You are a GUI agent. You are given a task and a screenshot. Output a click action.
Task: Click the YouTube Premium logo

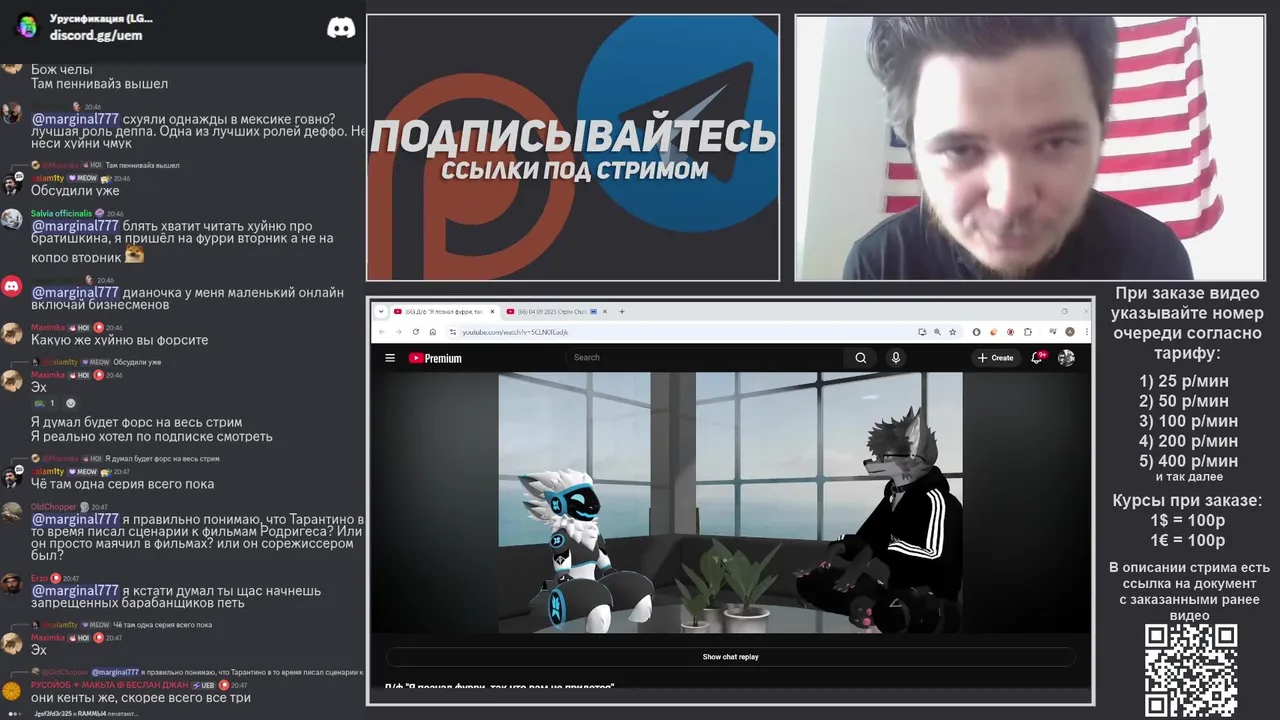click(435, 358)
